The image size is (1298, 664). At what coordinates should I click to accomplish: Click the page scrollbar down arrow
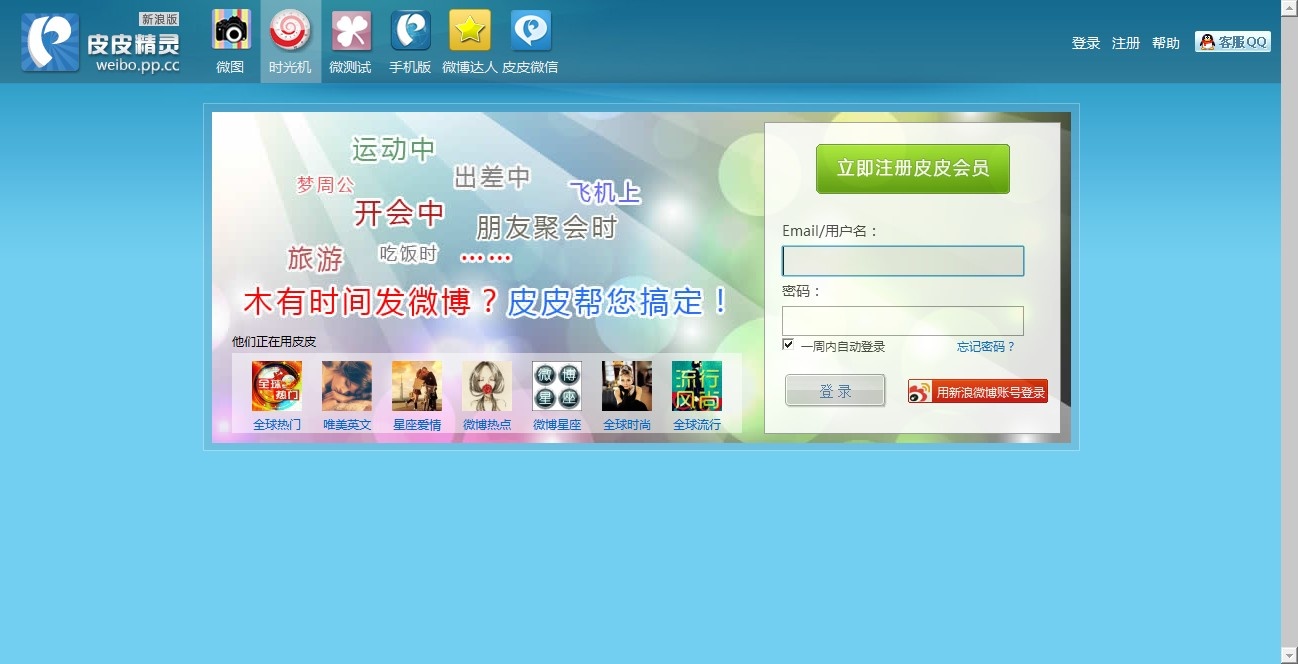pyautogui.click(x=1289, y=655)
